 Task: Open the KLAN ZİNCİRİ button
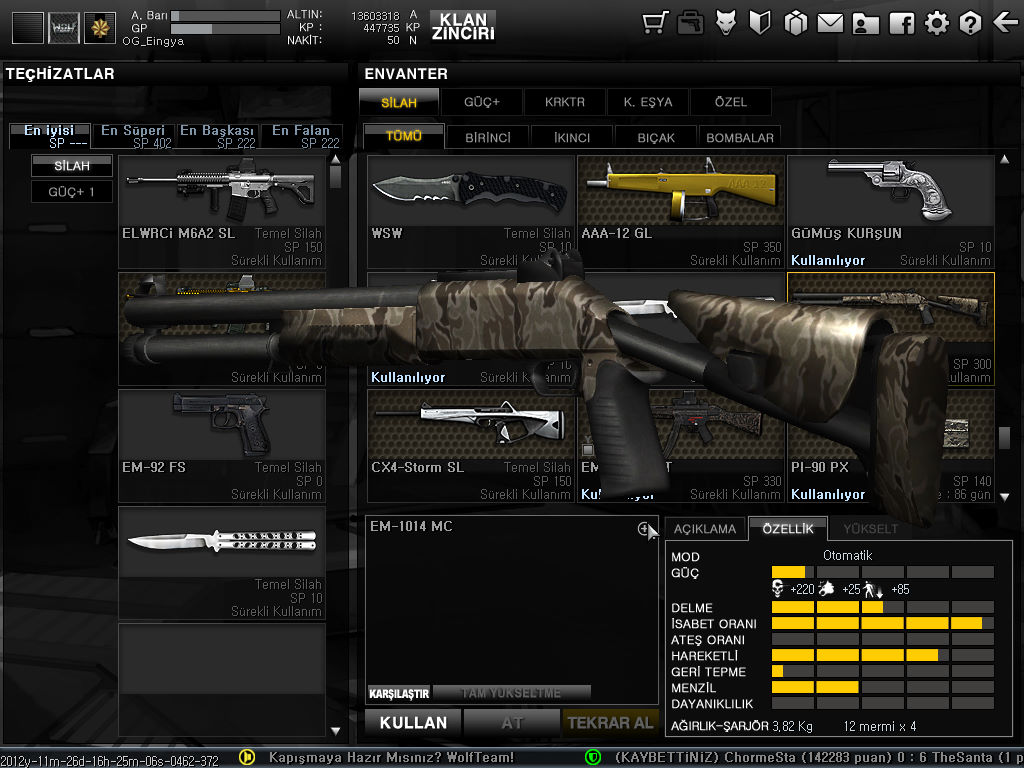(463, 27)
